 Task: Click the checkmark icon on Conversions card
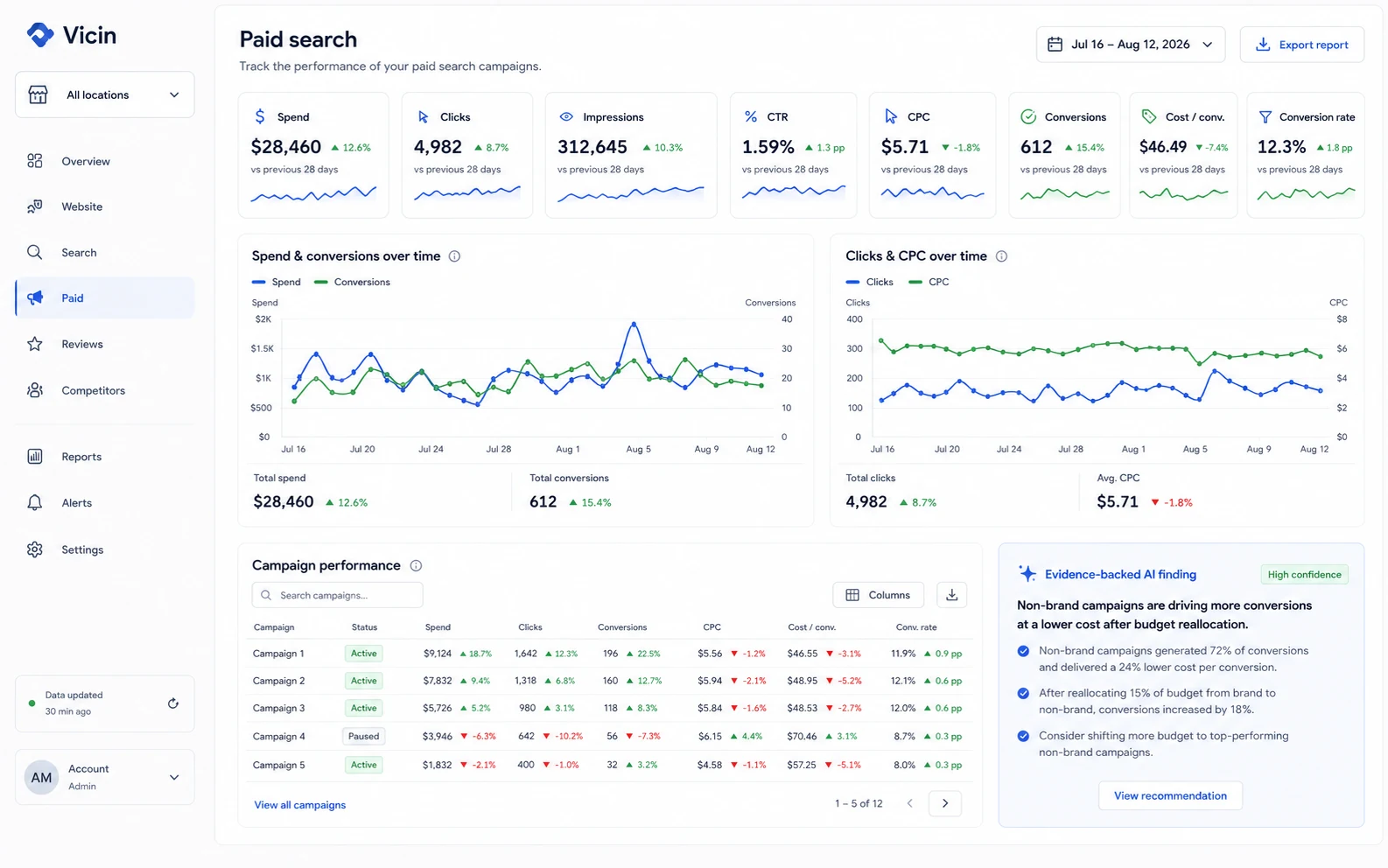click(x=1029, y=116)
